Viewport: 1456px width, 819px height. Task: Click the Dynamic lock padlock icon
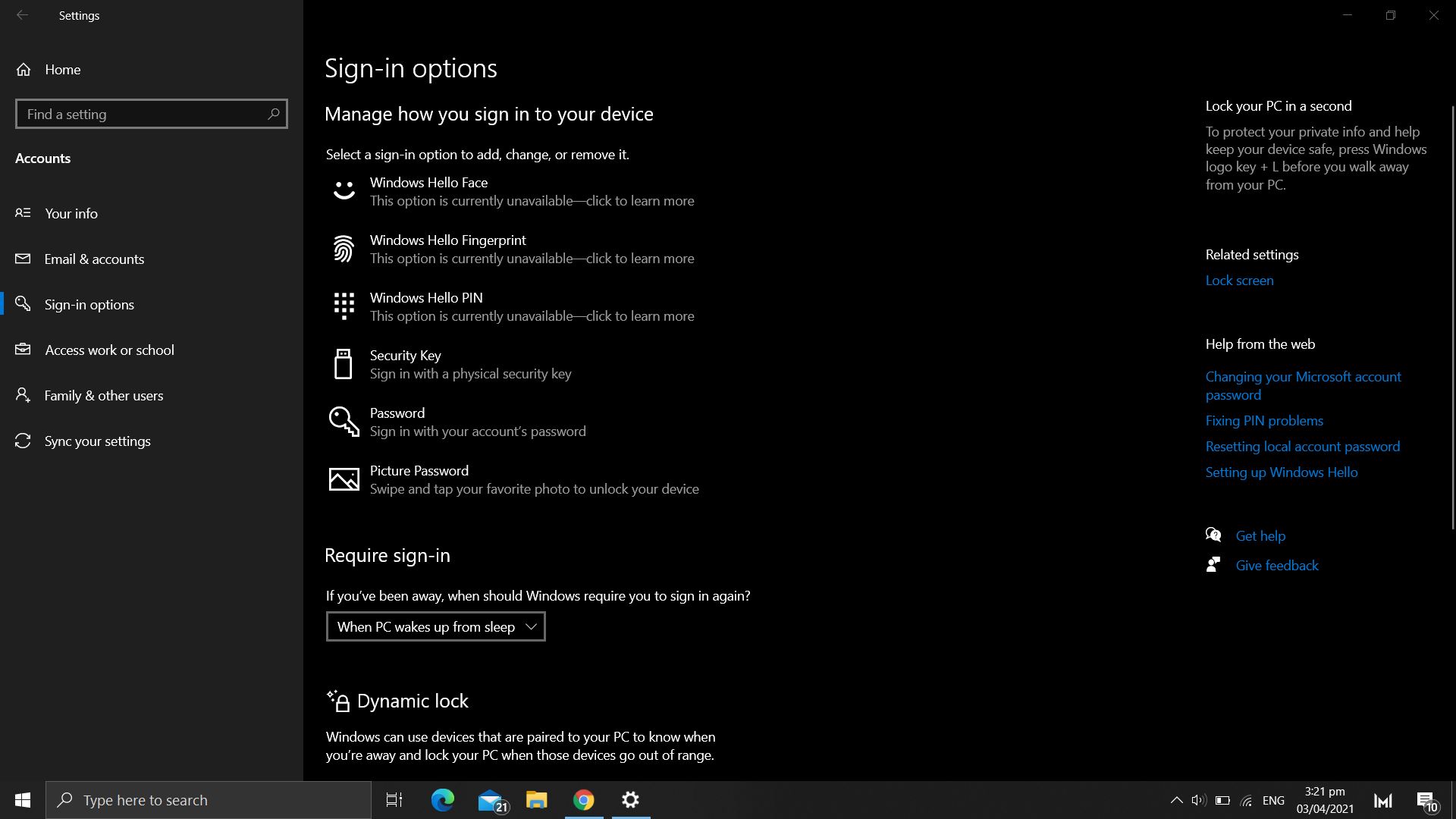338,701
